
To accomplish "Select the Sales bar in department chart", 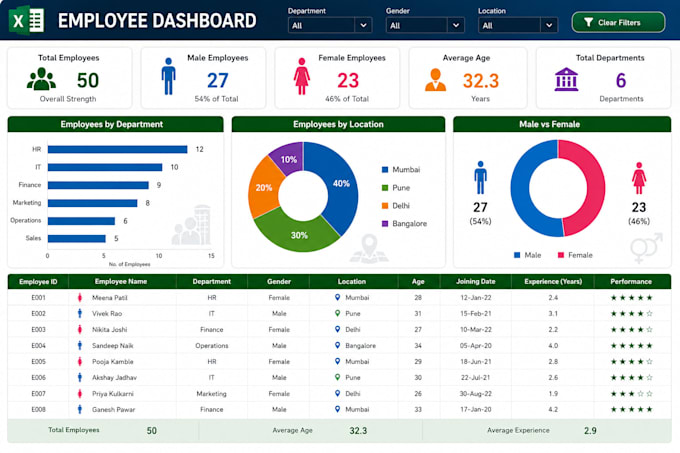I will [77, 238].
